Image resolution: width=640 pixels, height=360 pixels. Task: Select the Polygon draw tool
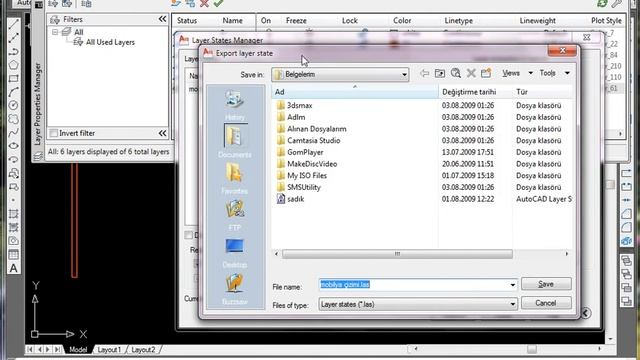(x=13, y=64)
